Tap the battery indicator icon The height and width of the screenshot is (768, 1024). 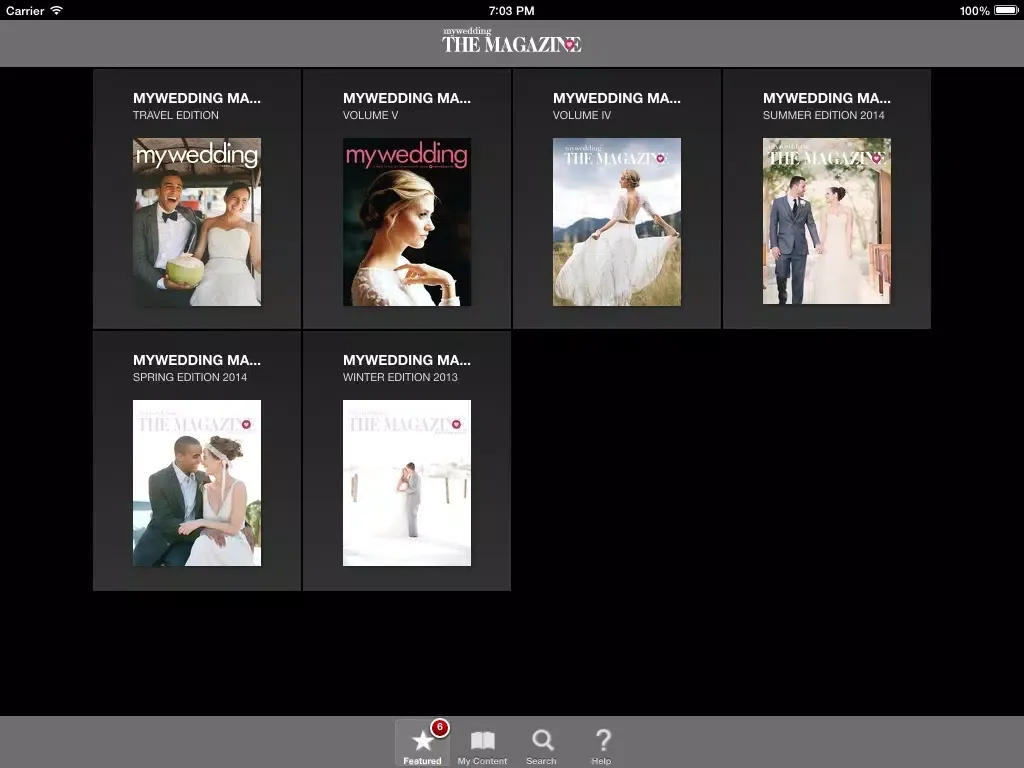[x=1006, y=10]
